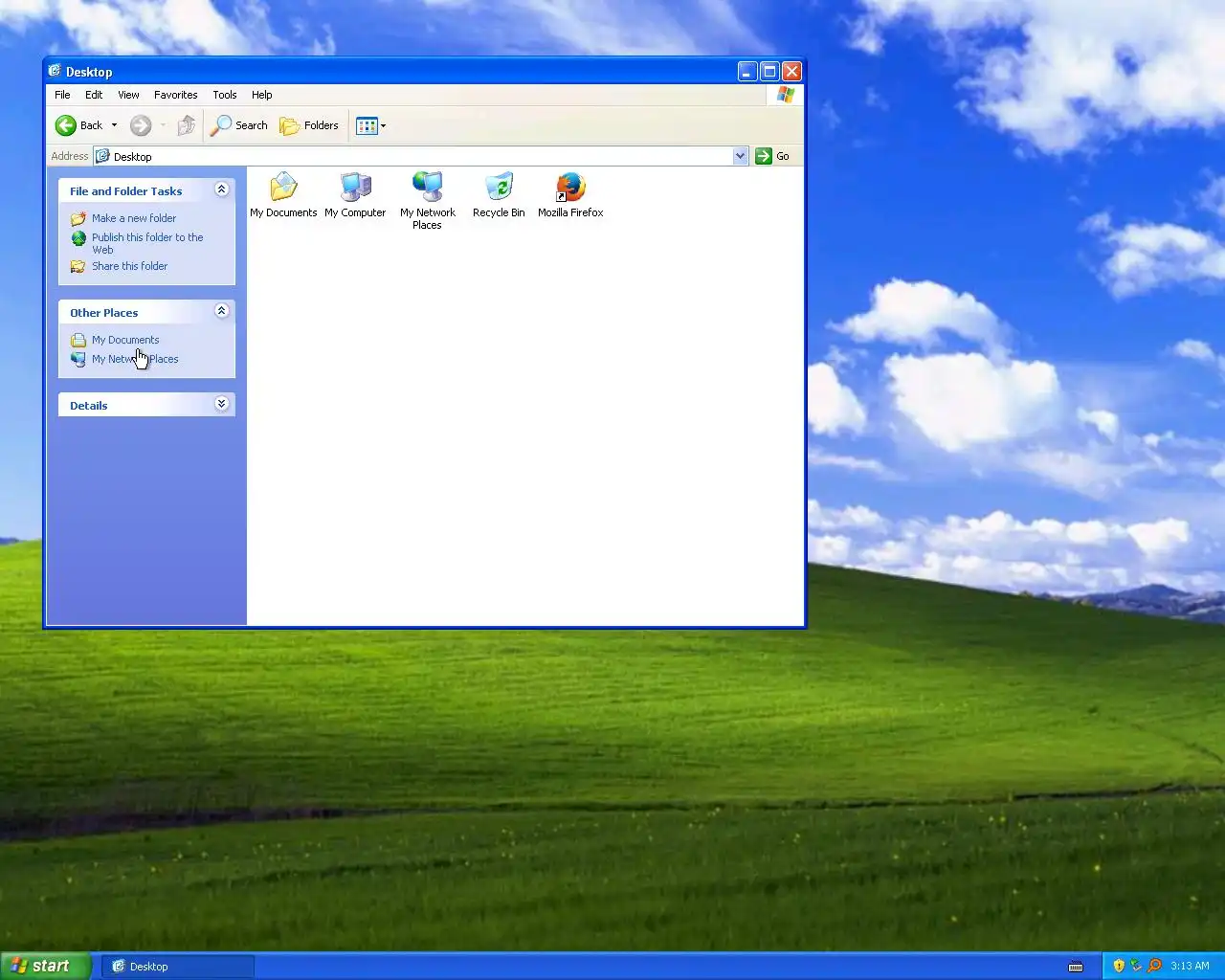
Task: Click the Desktop taskbar button
Action: click(x=178, y=967)
